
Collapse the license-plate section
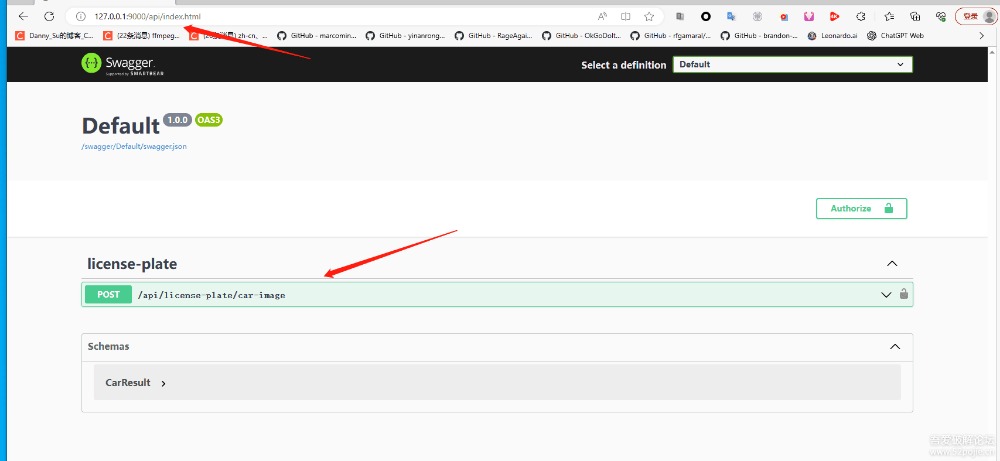click(x=892, y=264)
